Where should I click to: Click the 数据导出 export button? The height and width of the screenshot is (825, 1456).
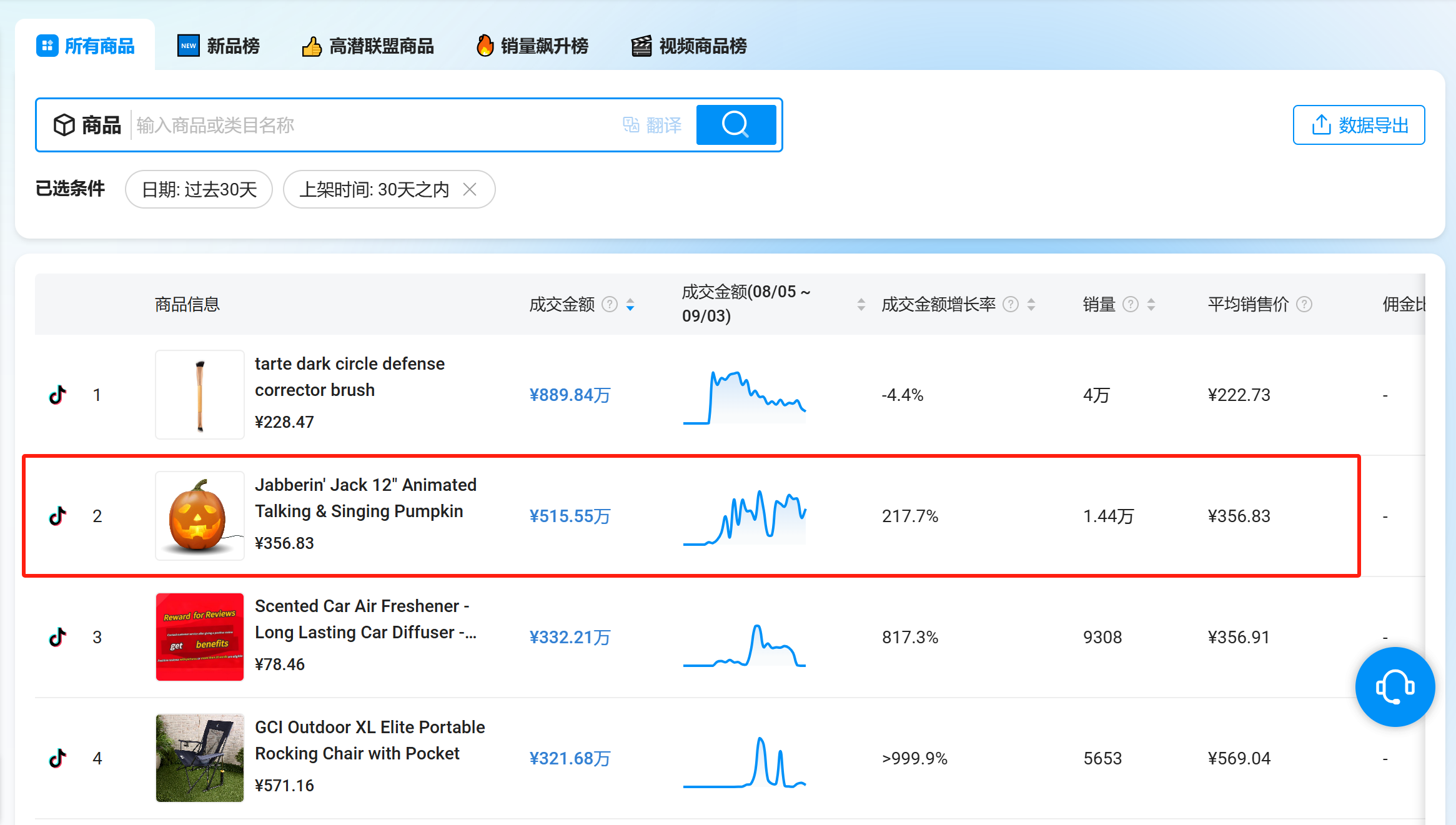click(1359, 125)
